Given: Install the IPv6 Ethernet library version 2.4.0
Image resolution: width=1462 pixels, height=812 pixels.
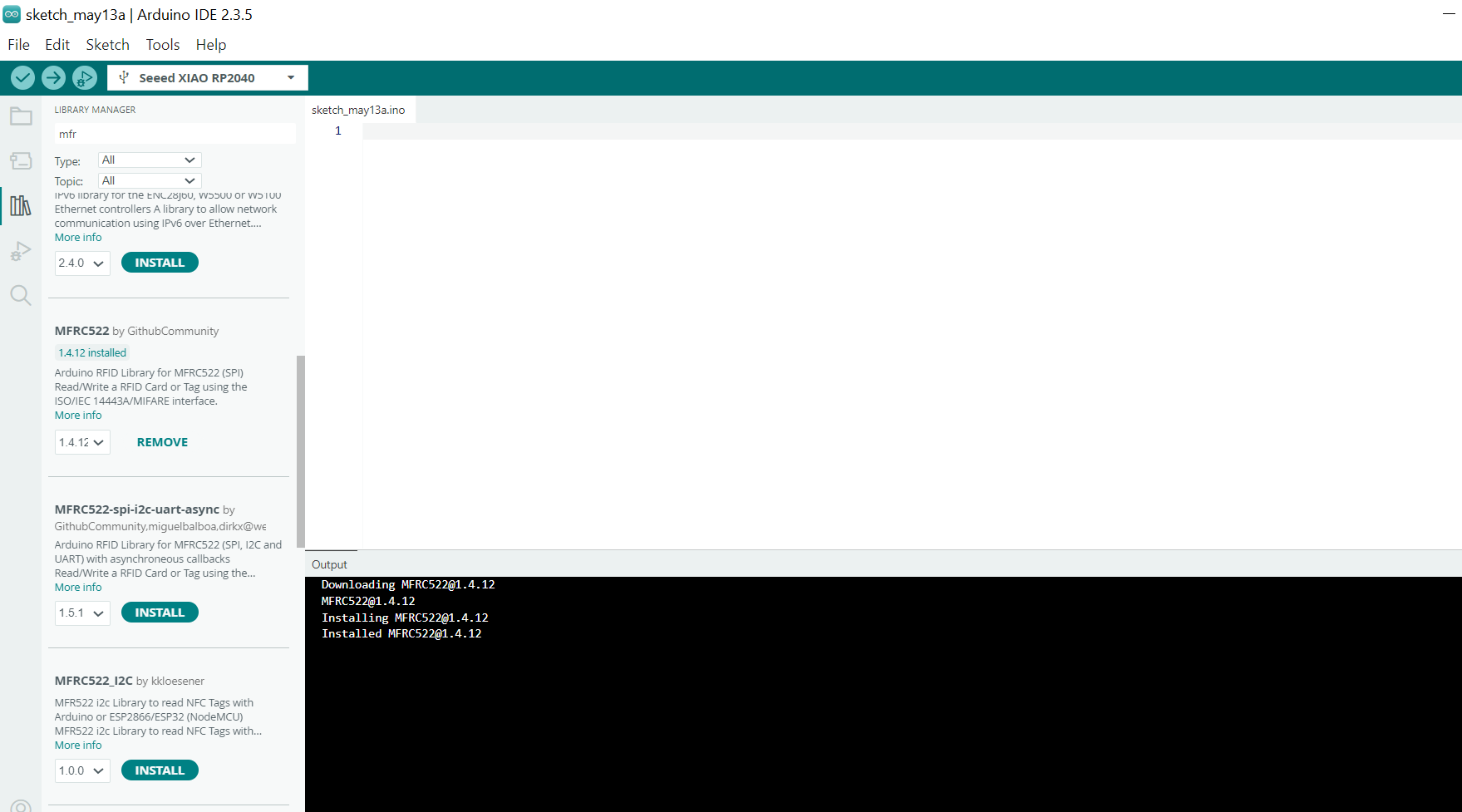Looking at the screenshot, I should (x=160, y=263).
